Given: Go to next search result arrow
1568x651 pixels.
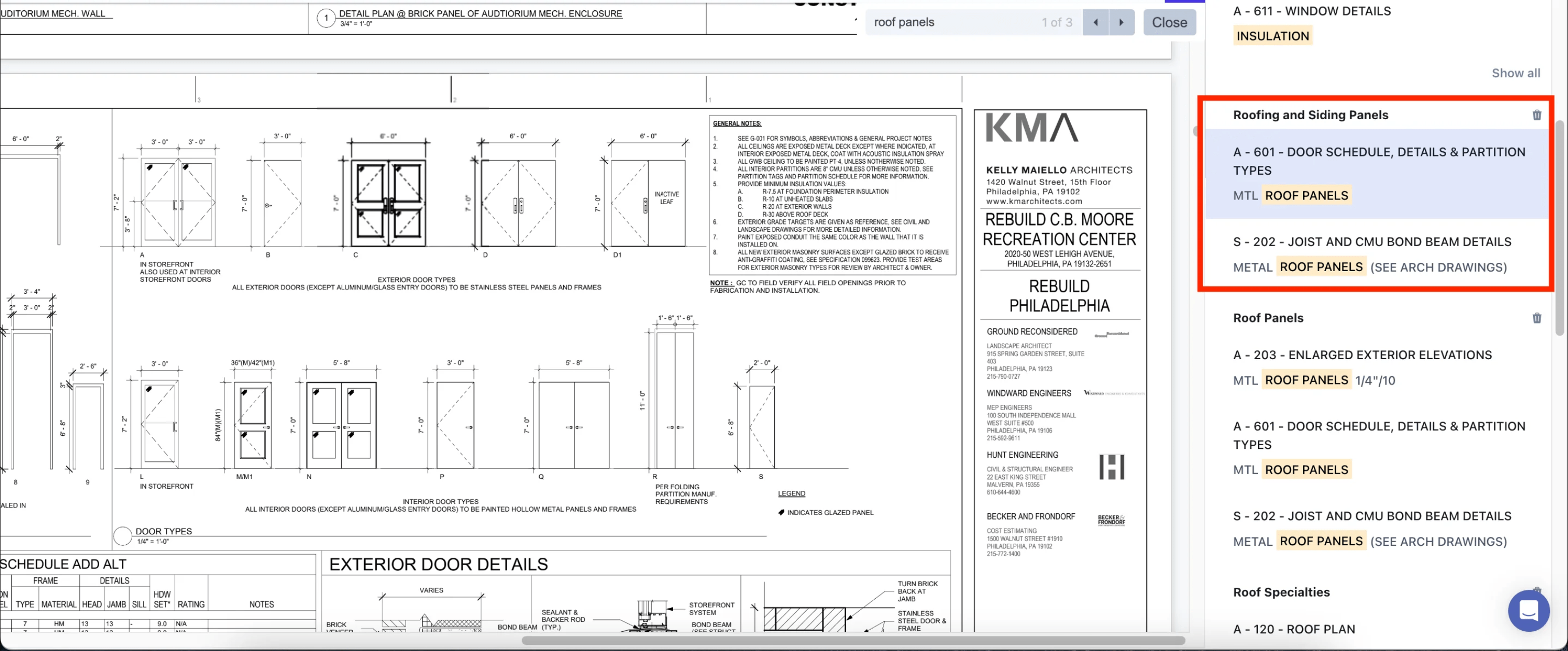Looking at the screenshot, I should [1122, 22].
